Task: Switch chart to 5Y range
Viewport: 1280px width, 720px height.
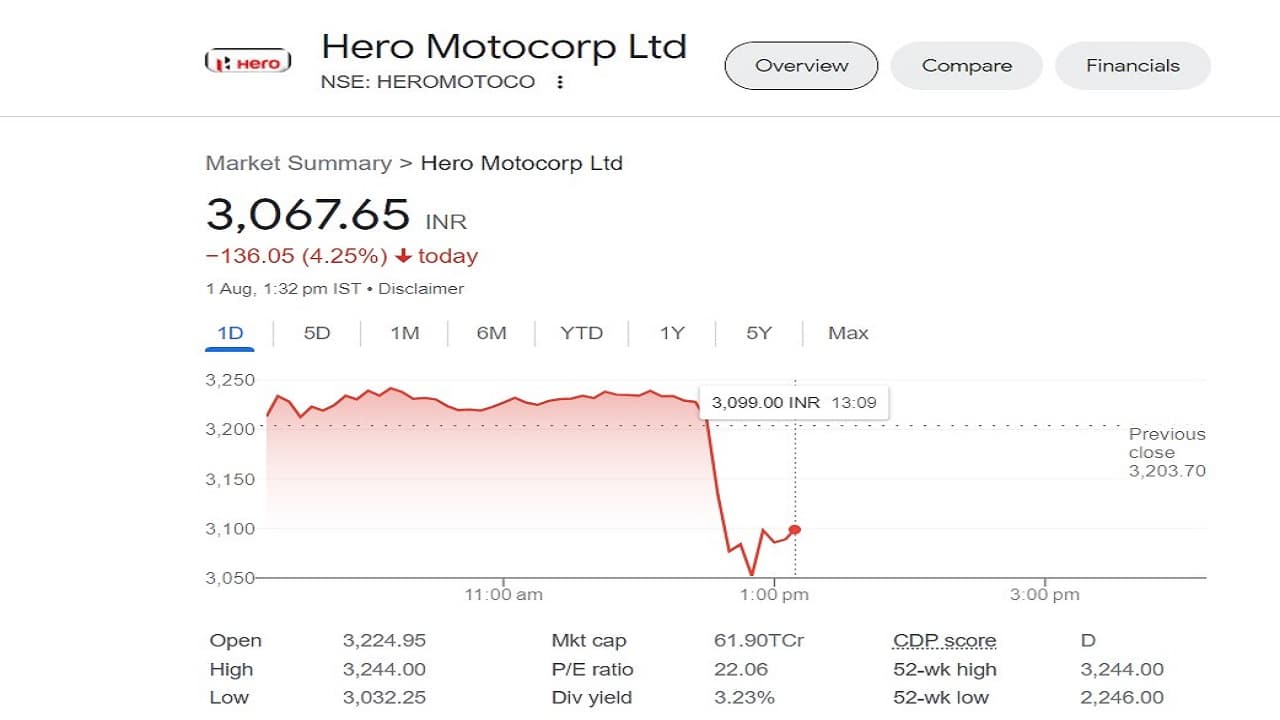Action: [759, 333]
